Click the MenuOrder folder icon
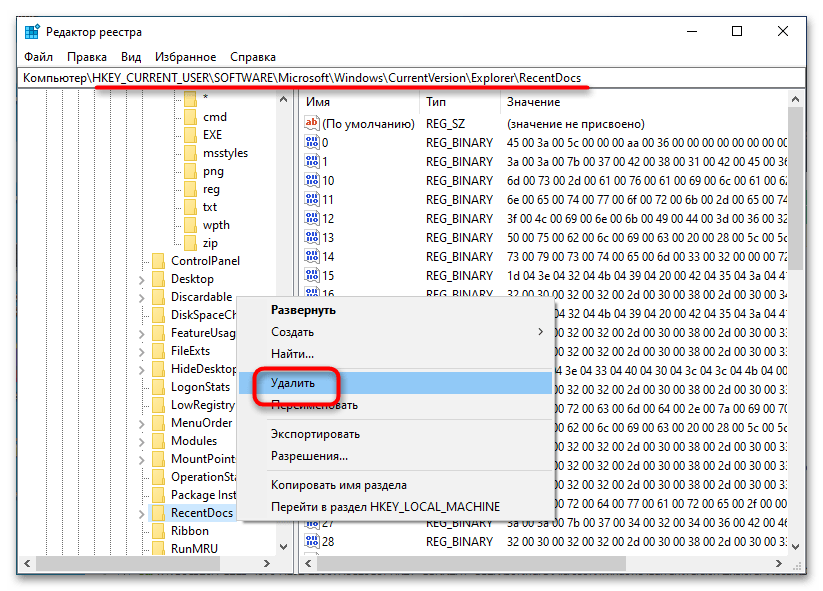The height and width of the screenshot is (591, 823). click(158, 423)
